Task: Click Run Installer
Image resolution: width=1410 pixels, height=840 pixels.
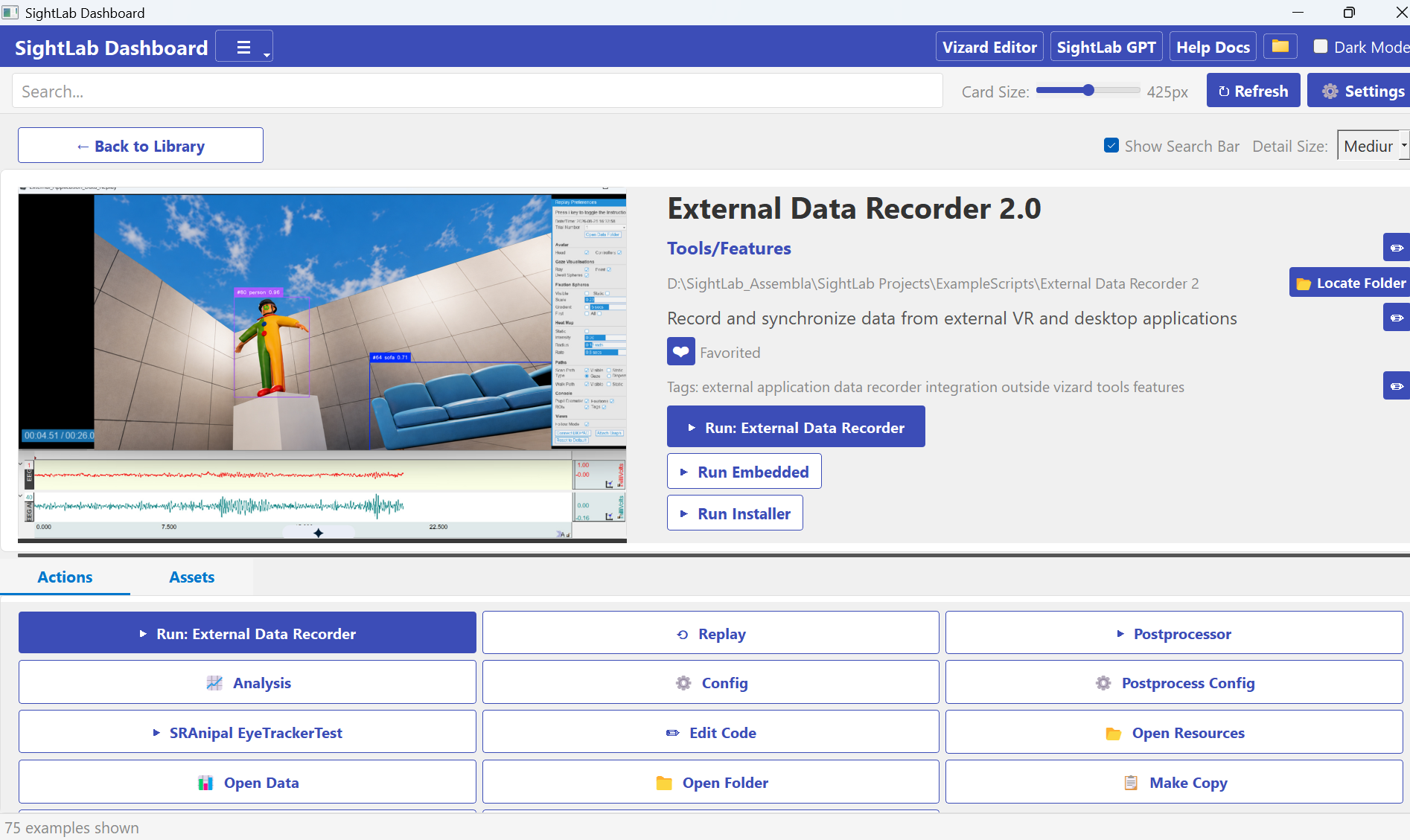Action: click(x=735, y=513)
